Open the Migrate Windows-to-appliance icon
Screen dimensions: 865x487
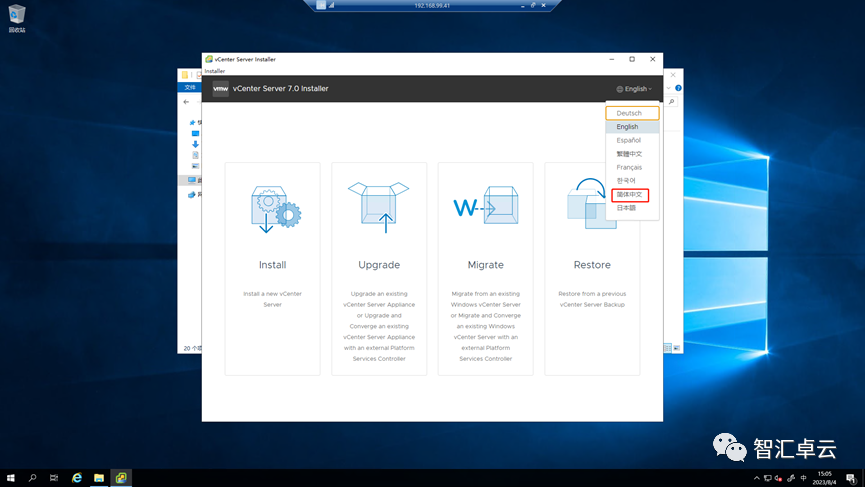(x=485, y=205)
